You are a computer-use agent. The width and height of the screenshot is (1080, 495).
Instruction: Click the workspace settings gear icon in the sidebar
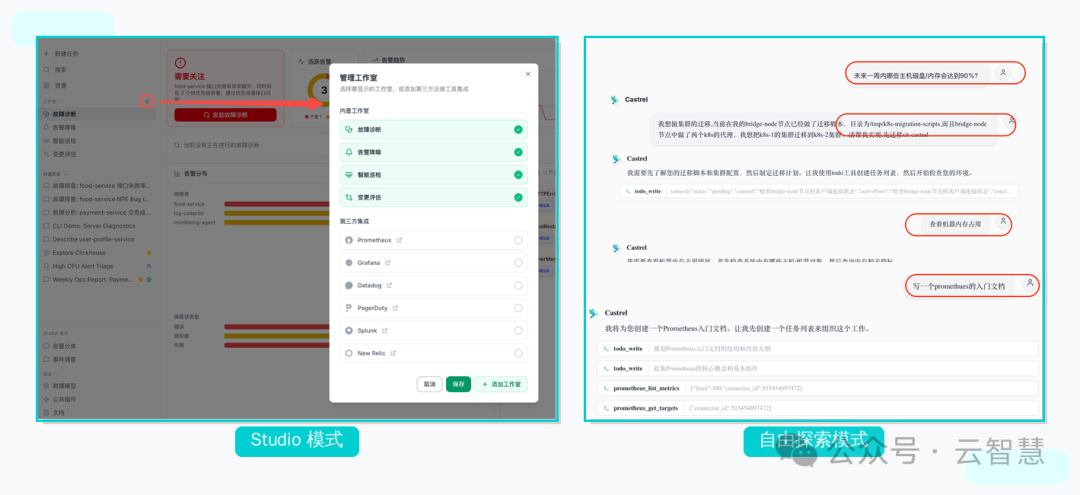coord(146,102)
